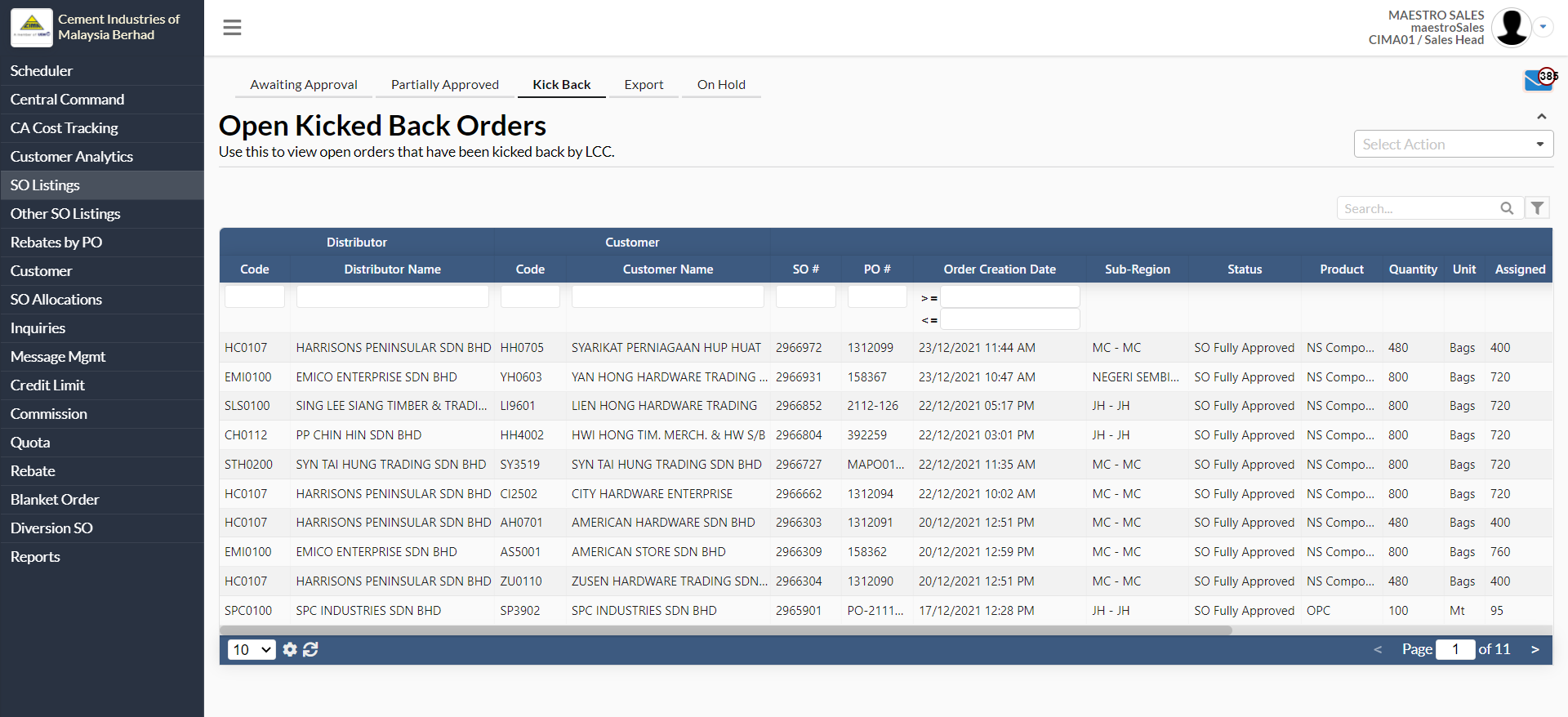Image resolution: width=1568 pixels, height=717 pixels.
Task: Open the mail notifications icon
Action: [x=1539, y=80]
